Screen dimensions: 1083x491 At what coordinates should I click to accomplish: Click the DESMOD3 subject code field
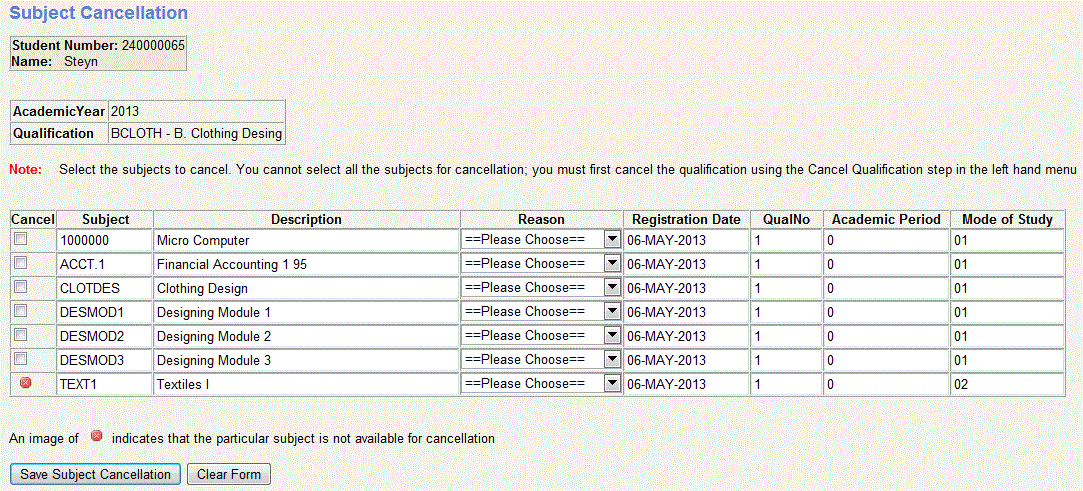[x=104, y=360]
